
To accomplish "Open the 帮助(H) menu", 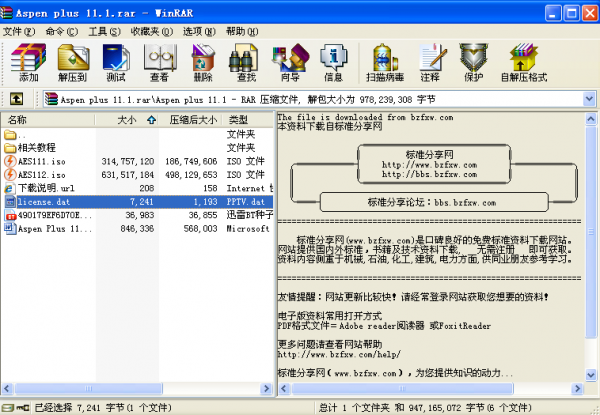I will pyautogui.click(x=242, y=31).
